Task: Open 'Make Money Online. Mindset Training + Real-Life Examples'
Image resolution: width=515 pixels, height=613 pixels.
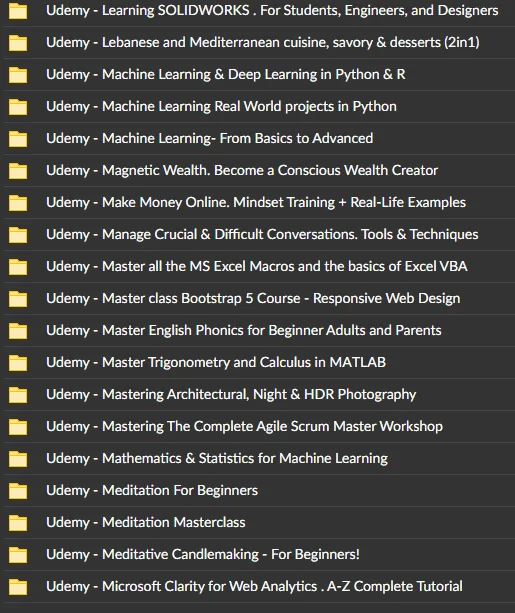Action: [x=284, y=203]
